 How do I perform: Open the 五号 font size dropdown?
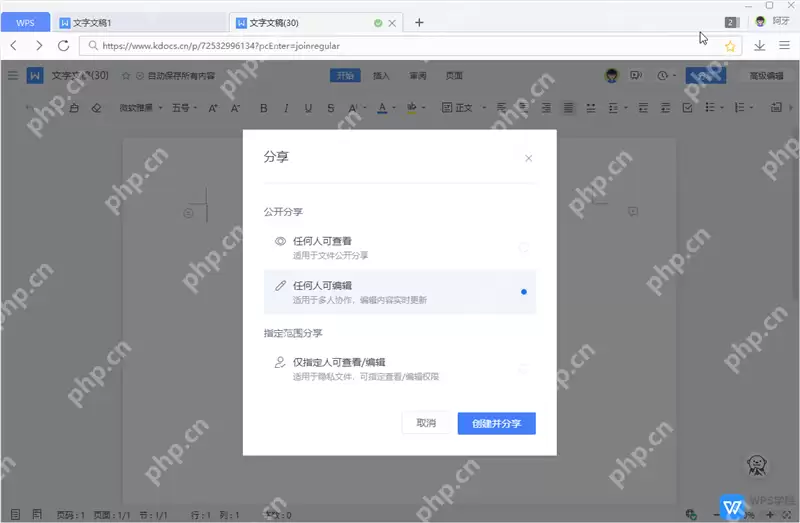[184, 108]
